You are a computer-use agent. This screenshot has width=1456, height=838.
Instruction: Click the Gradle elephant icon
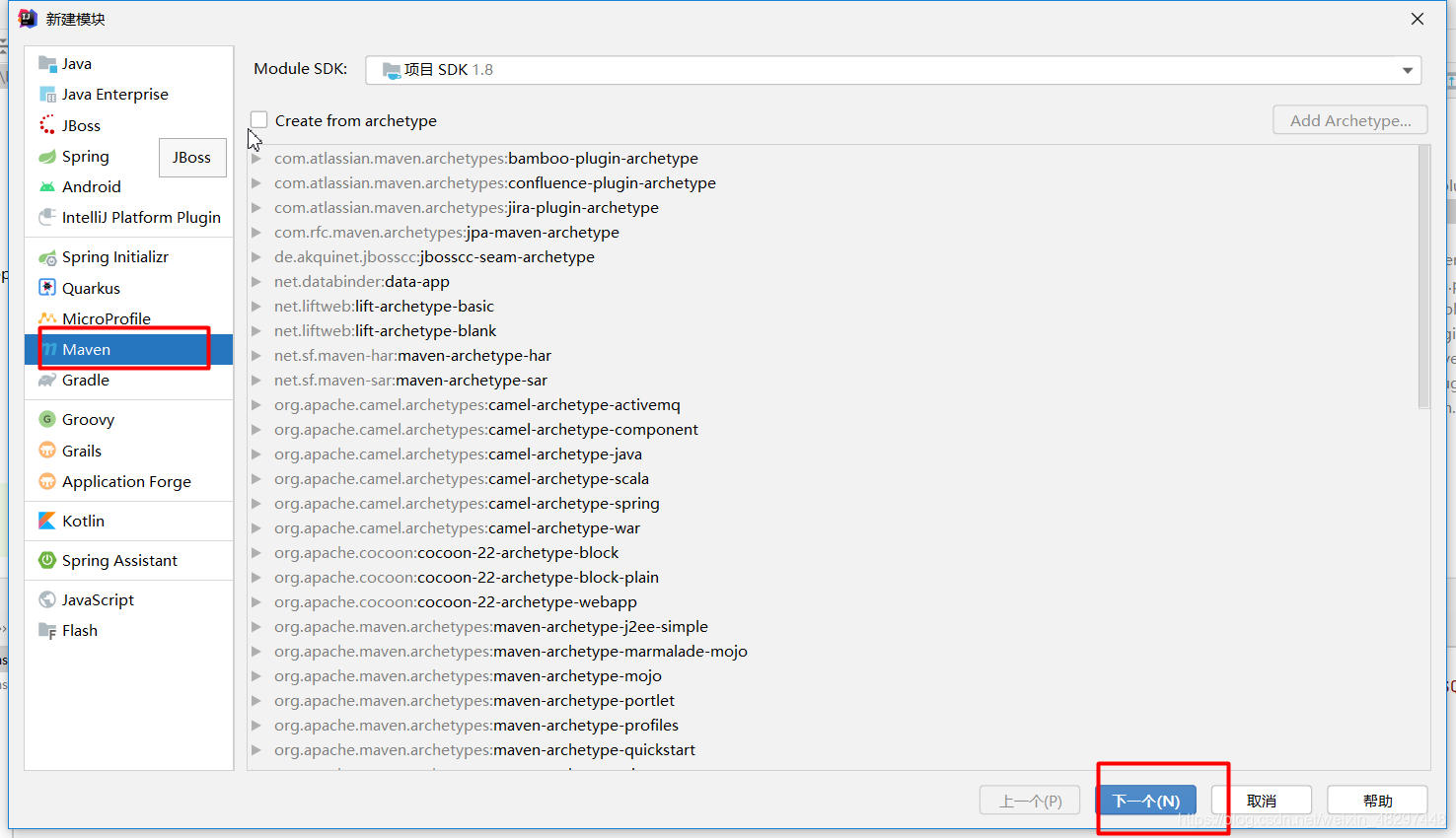47,381
